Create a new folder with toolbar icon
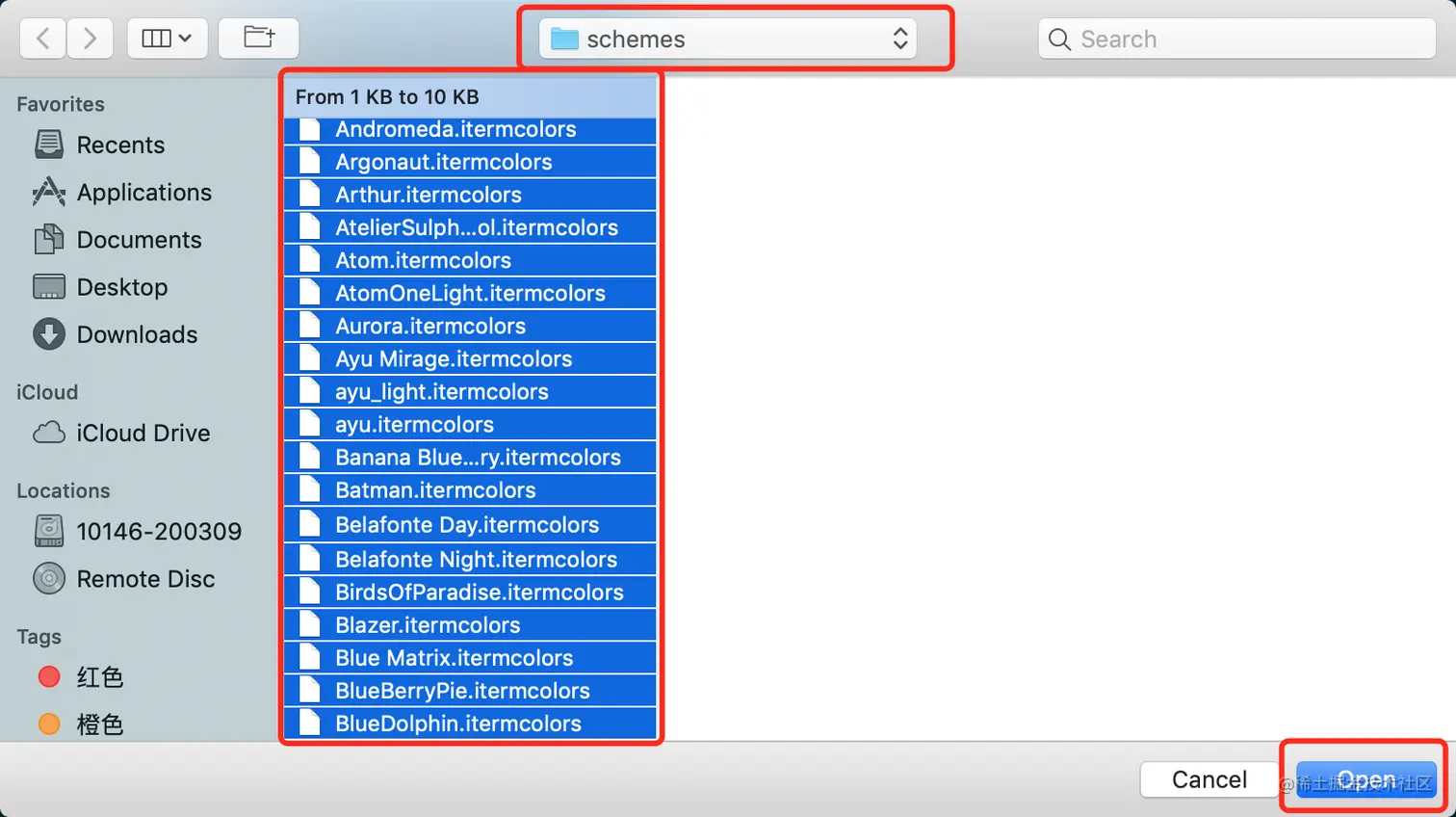 coord(258,39)
